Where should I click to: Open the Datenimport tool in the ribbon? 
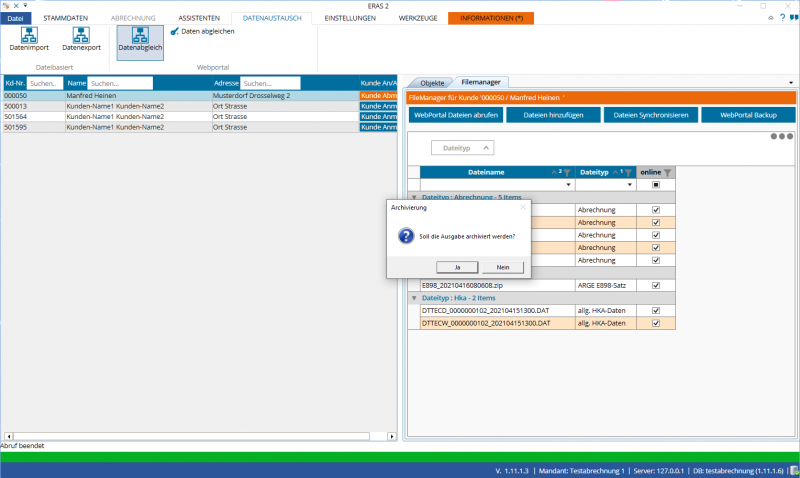click(x=29, y=39)
